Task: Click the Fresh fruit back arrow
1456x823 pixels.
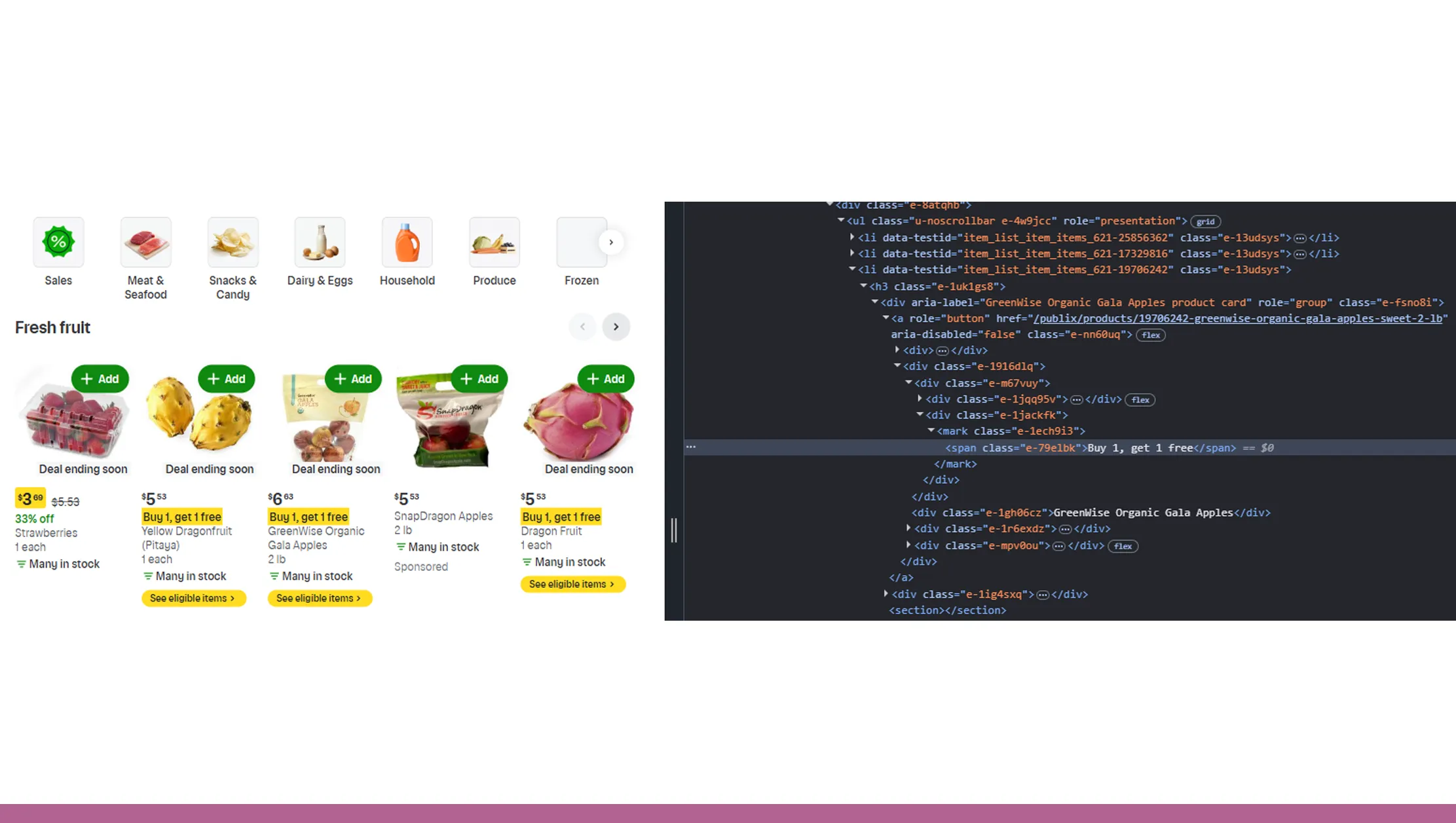Action: click(x=582, y=326)
